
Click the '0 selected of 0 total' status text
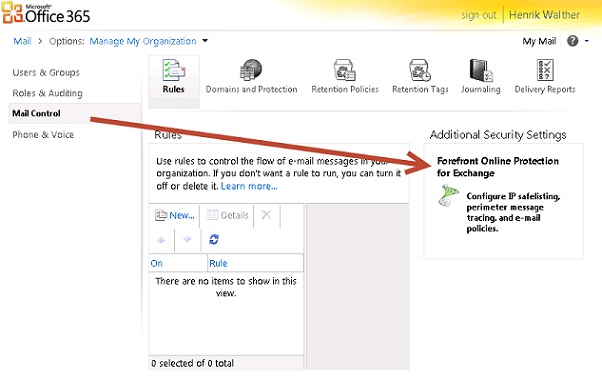192,363
